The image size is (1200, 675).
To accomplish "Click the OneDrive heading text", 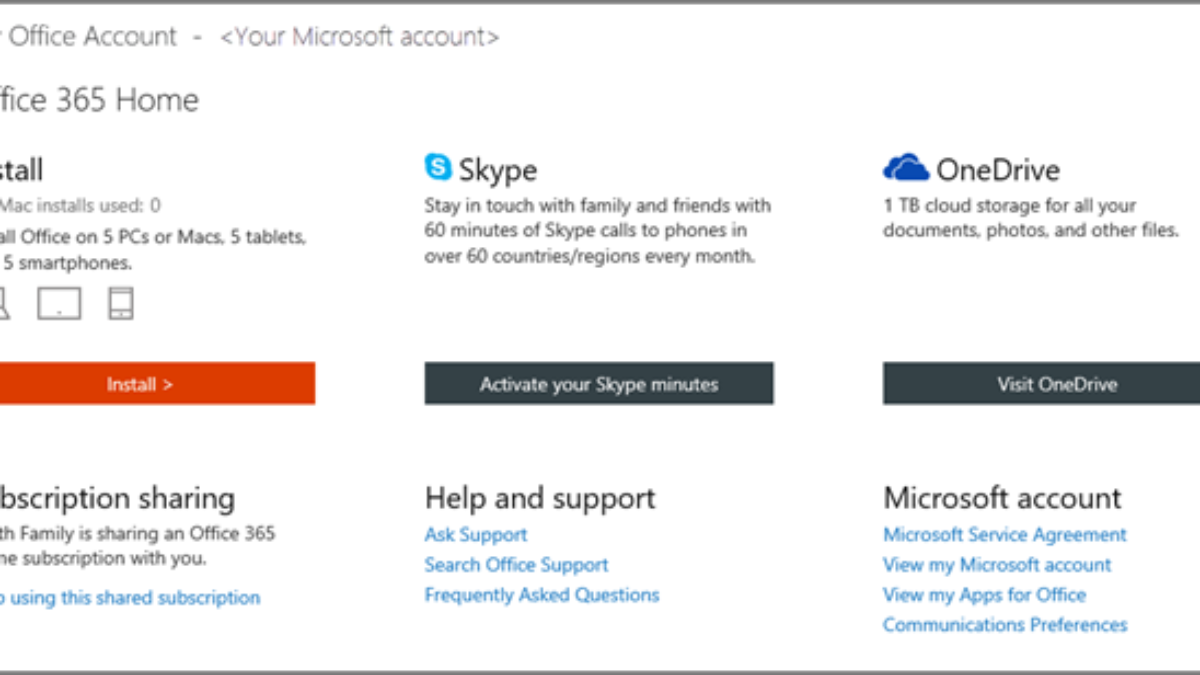I will tap(997, 169).
